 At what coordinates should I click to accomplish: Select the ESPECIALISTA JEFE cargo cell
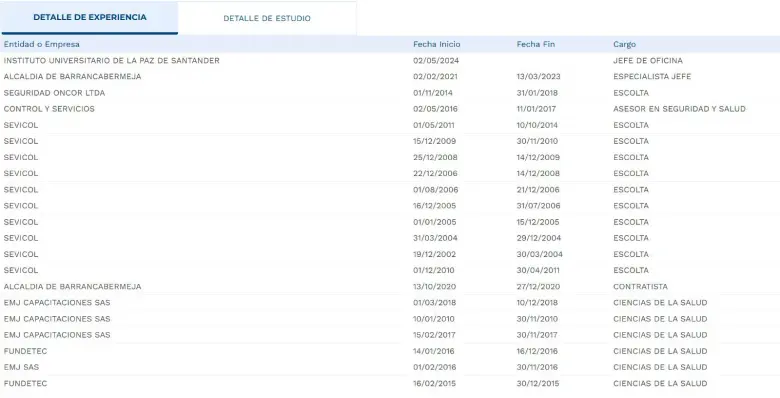pos(652,77)
